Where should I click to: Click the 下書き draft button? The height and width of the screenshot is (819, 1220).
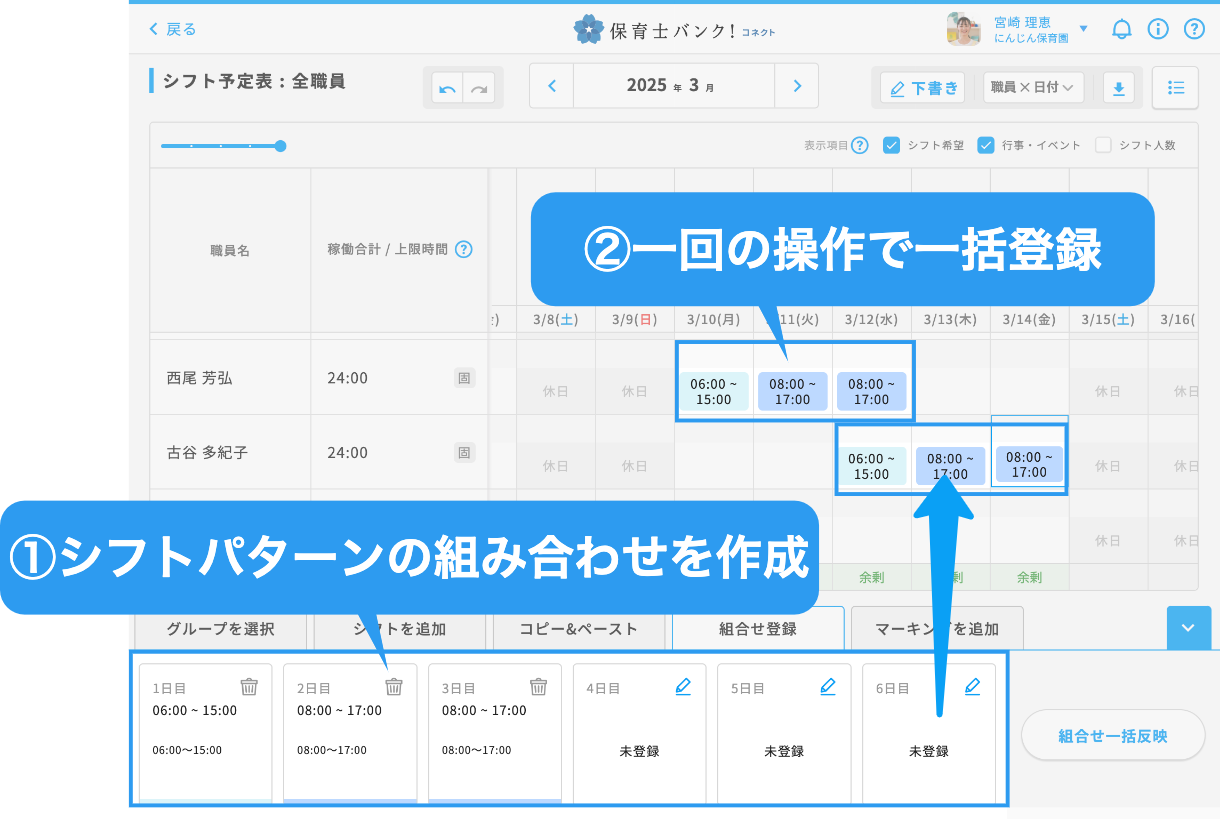coord(923,88)
